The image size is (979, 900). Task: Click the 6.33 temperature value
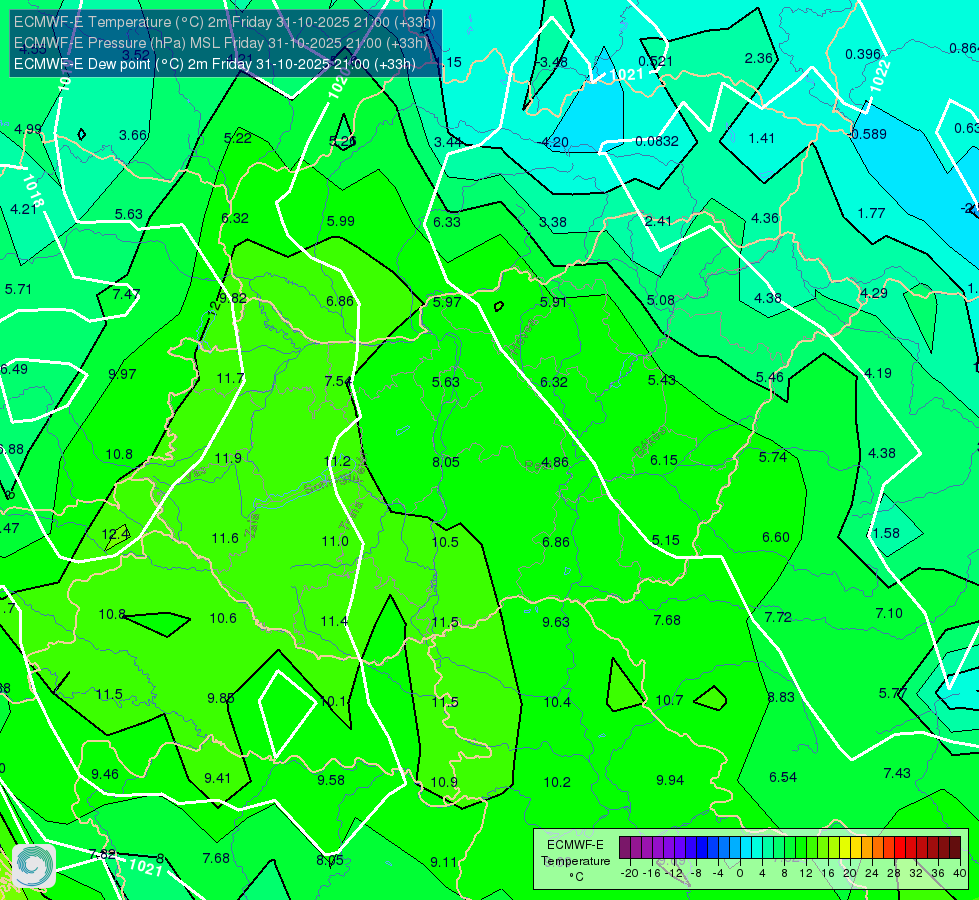(x=447, y=222)
